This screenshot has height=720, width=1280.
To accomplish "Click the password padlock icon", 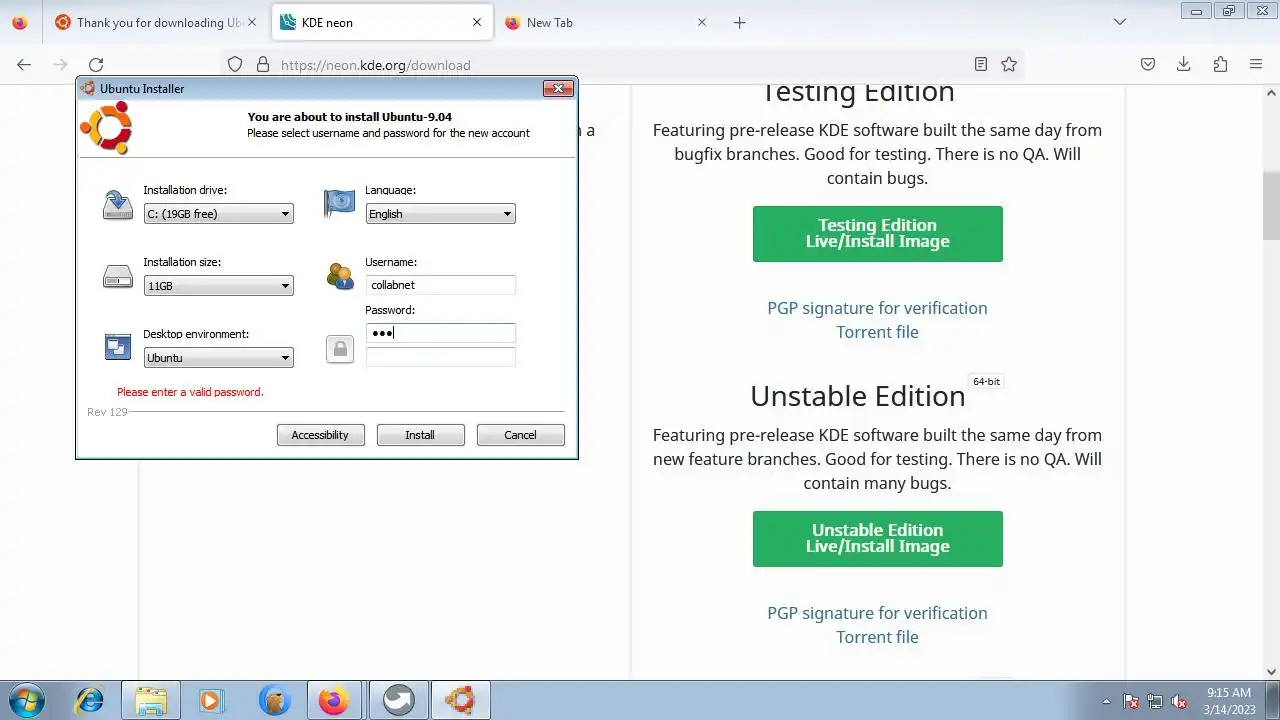I will pos(340,349).
